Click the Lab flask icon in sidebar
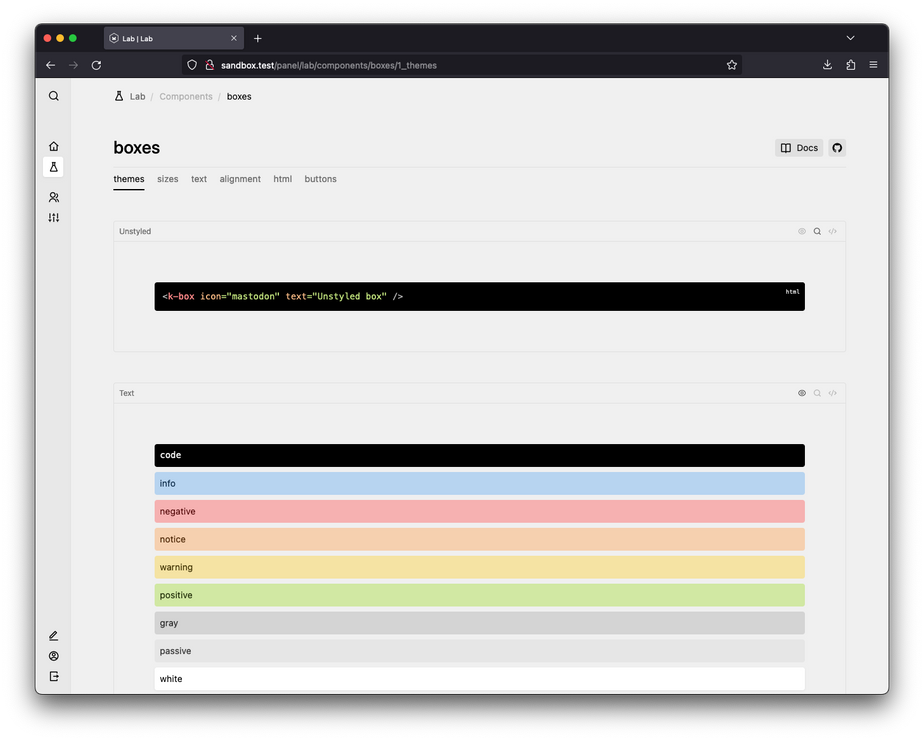924x741 pixels. click(54, 166)
